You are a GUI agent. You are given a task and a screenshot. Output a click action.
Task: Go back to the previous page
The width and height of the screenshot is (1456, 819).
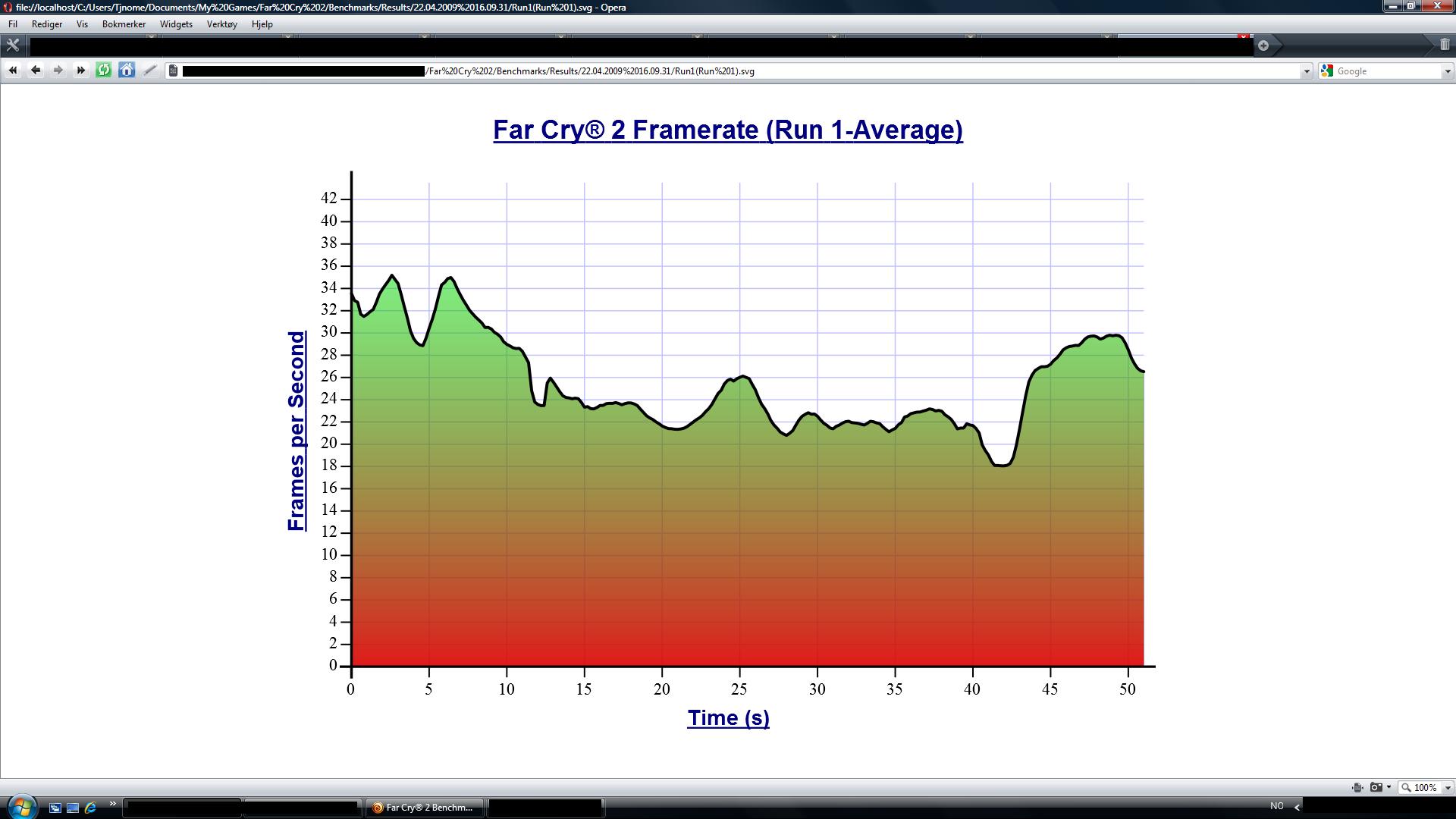click(36, 71)
